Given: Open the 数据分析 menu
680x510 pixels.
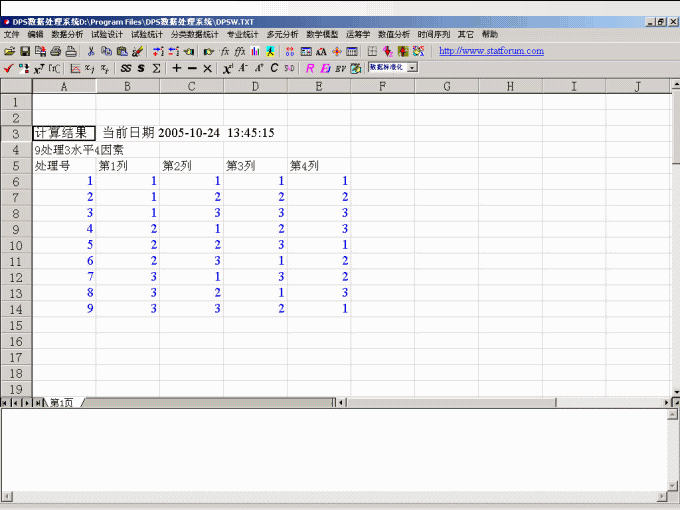Looking at the screenshot, I should [x=67, y=34].
